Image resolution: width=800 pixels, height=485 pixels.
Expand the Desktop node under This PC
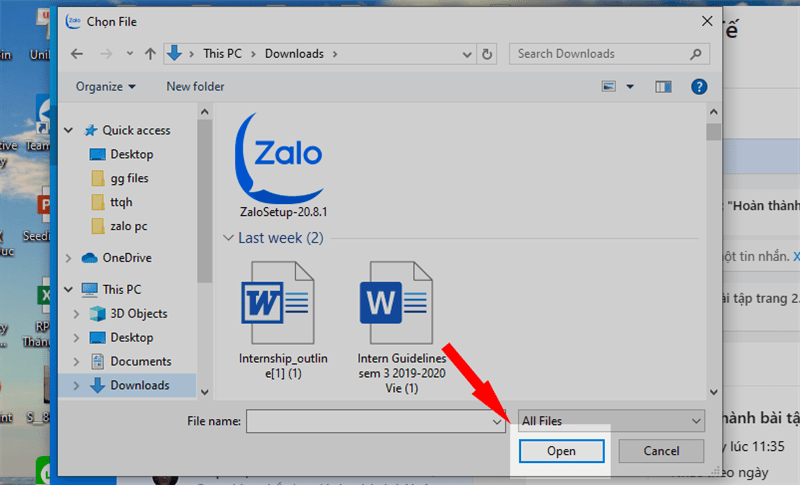click(x=77, y=338)
